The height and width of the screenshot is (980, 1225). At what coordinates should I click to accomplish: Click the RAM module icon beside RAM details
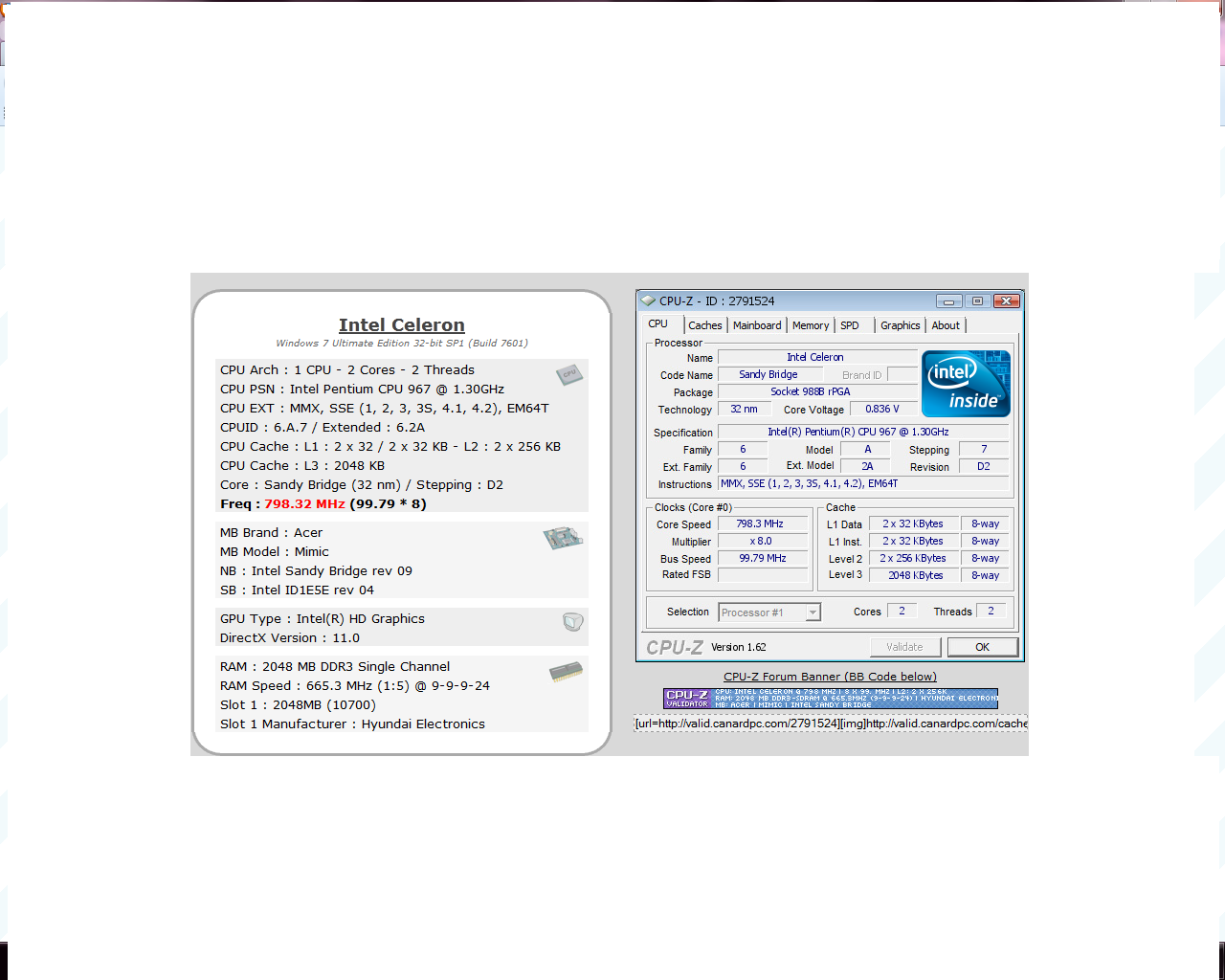567,672
